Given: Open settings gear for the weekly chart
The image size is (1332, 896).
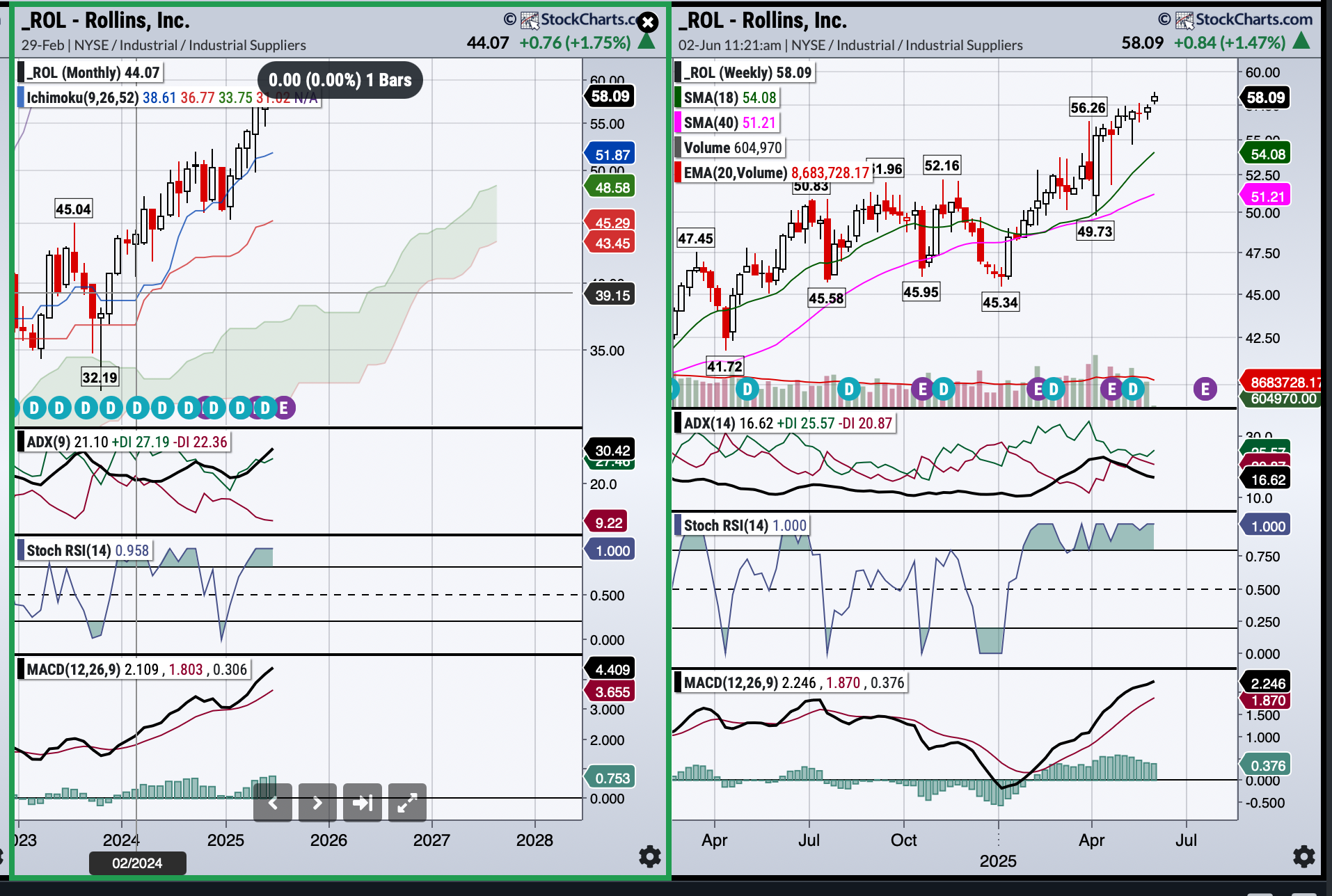Looking at the screenshot, I should [x=1303, y=856].
